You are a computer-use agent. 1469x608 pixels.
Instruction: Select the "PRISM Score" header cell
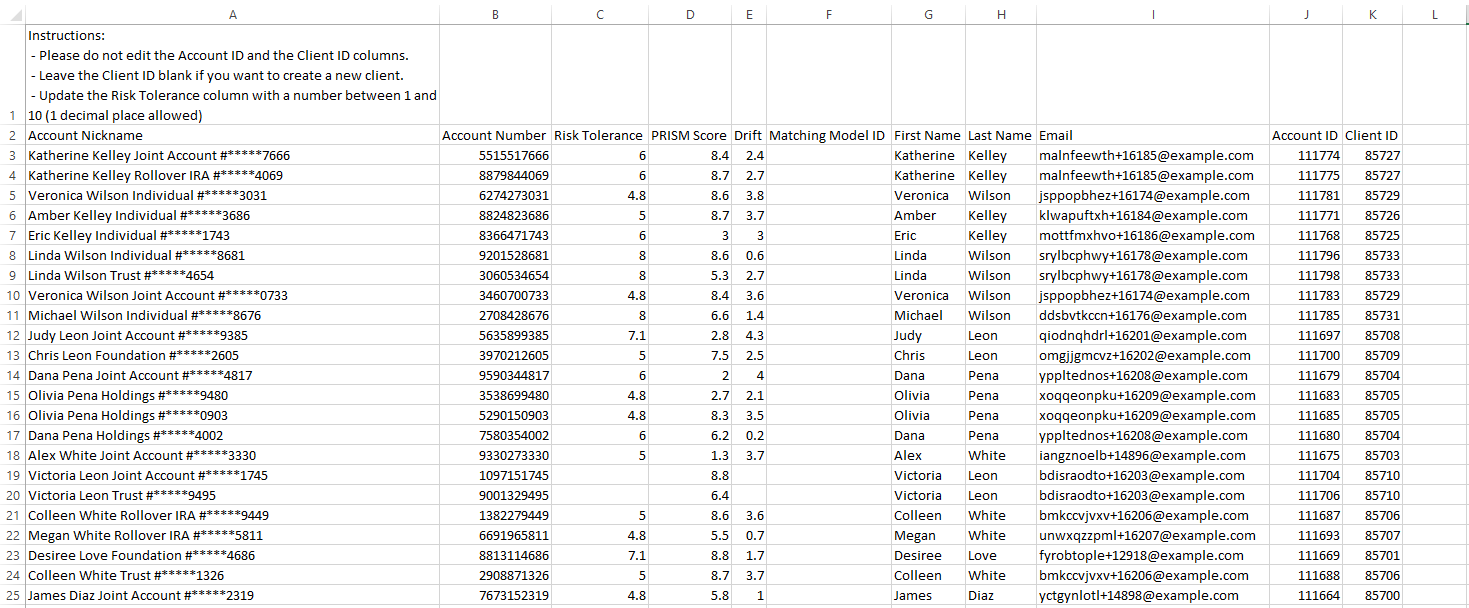[689, 135]
